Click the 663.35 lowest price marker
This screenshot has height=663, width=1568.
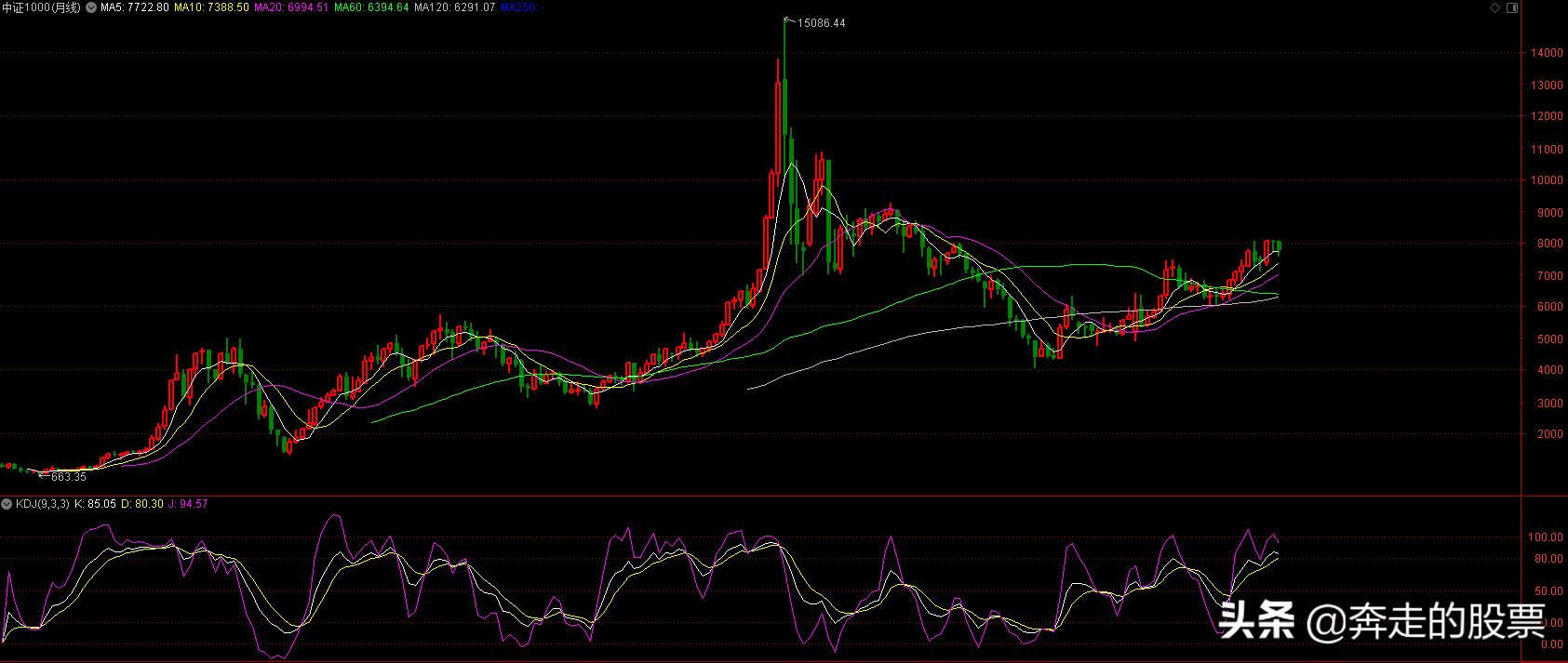coord(68,477)
